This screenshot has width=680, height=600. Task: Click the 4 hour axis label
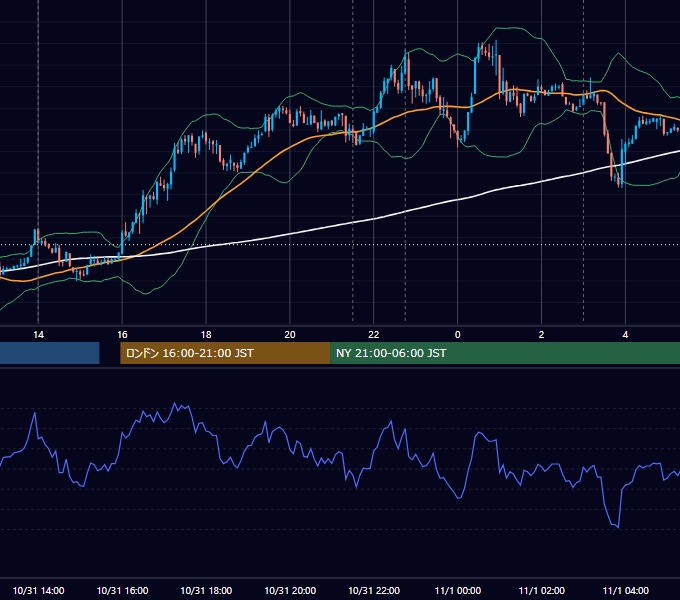point(625,335)
